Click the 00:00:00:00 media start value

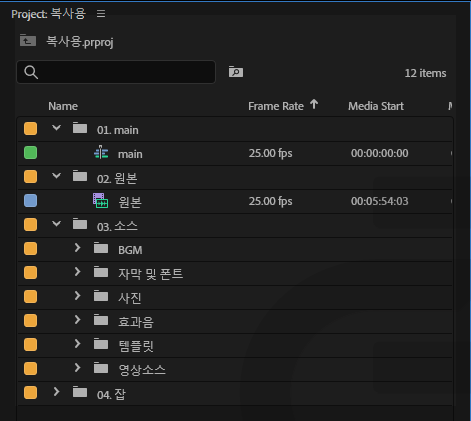[379, 153]
